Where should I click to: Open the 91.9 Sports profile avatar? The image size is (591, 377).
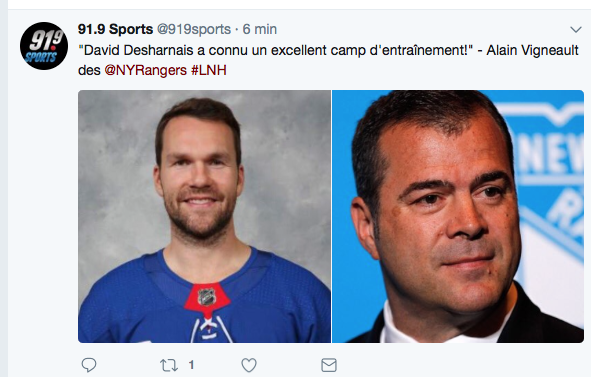coord(44,46)
